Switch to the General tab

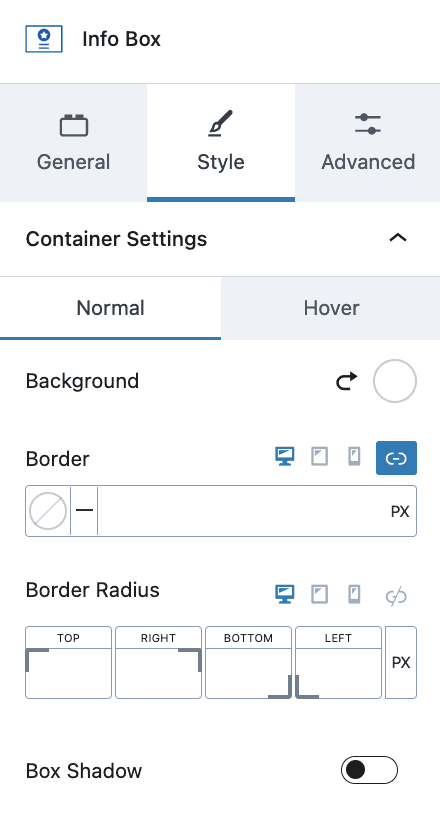(x=74, y=142)
